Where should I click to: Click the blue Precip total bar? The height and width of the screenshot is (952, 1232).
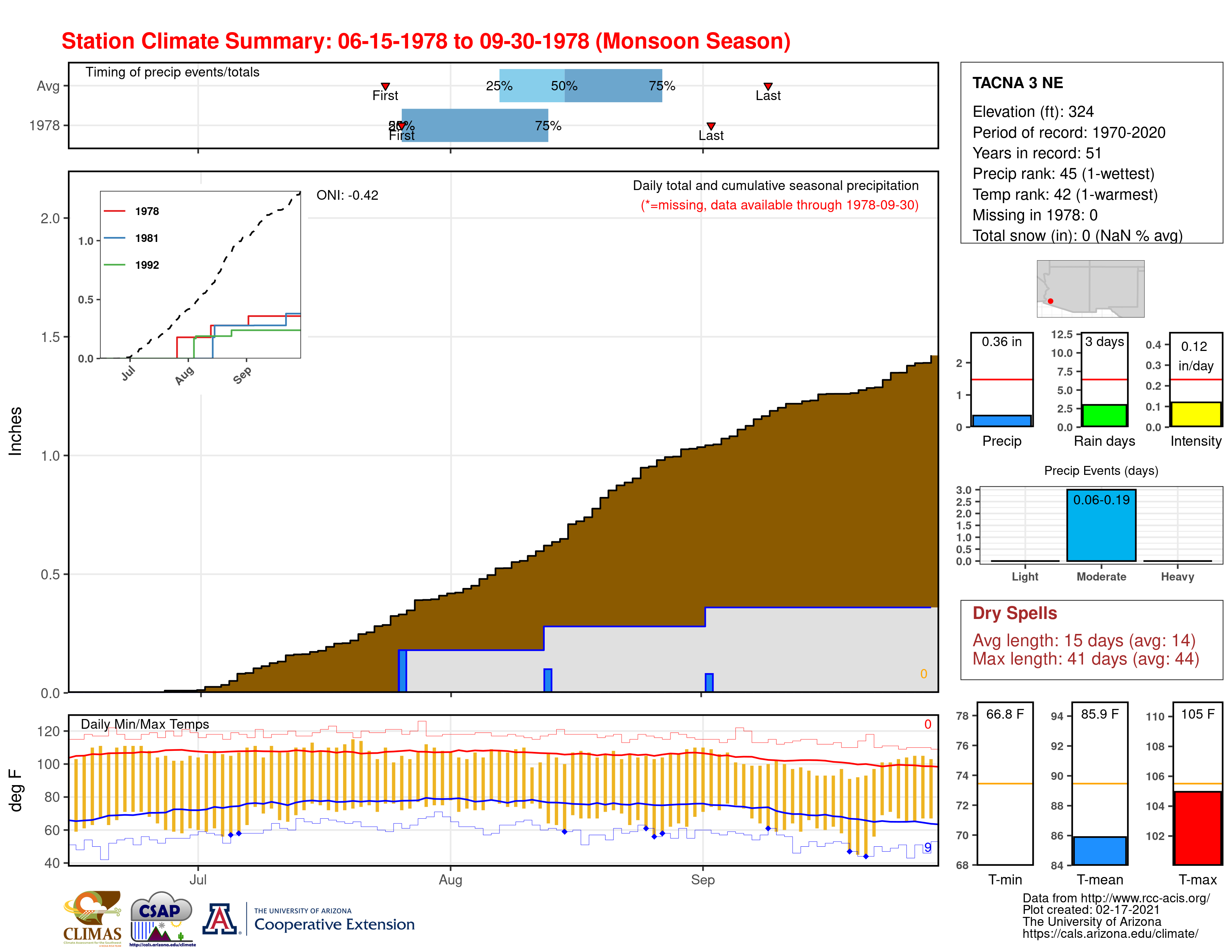[x=1002, y=421]
